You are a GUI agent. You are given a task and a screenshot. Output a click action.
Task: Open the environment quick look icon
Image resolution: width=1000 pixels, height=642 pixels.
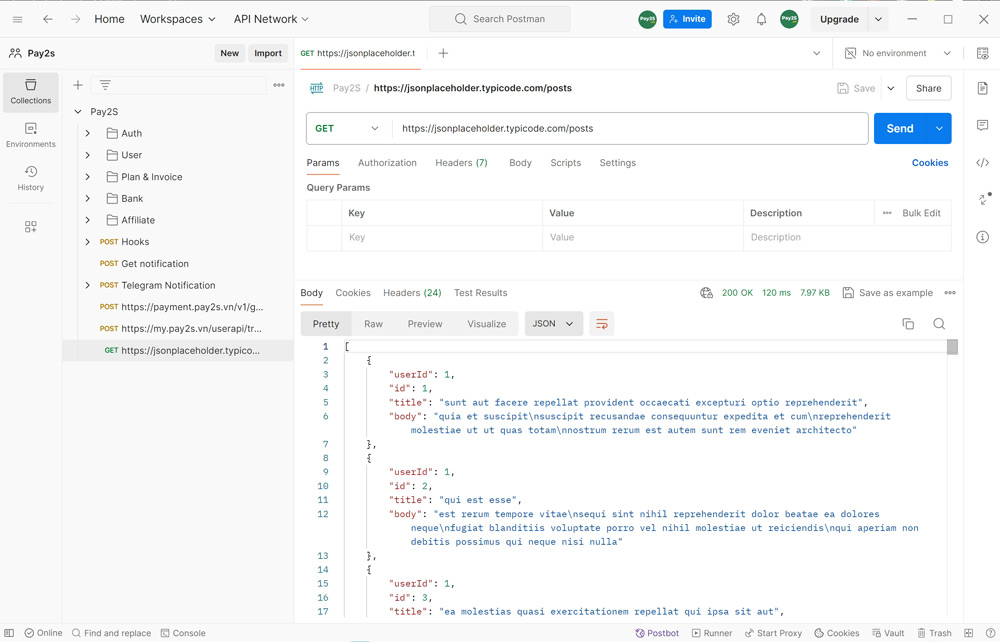[983, 53]
